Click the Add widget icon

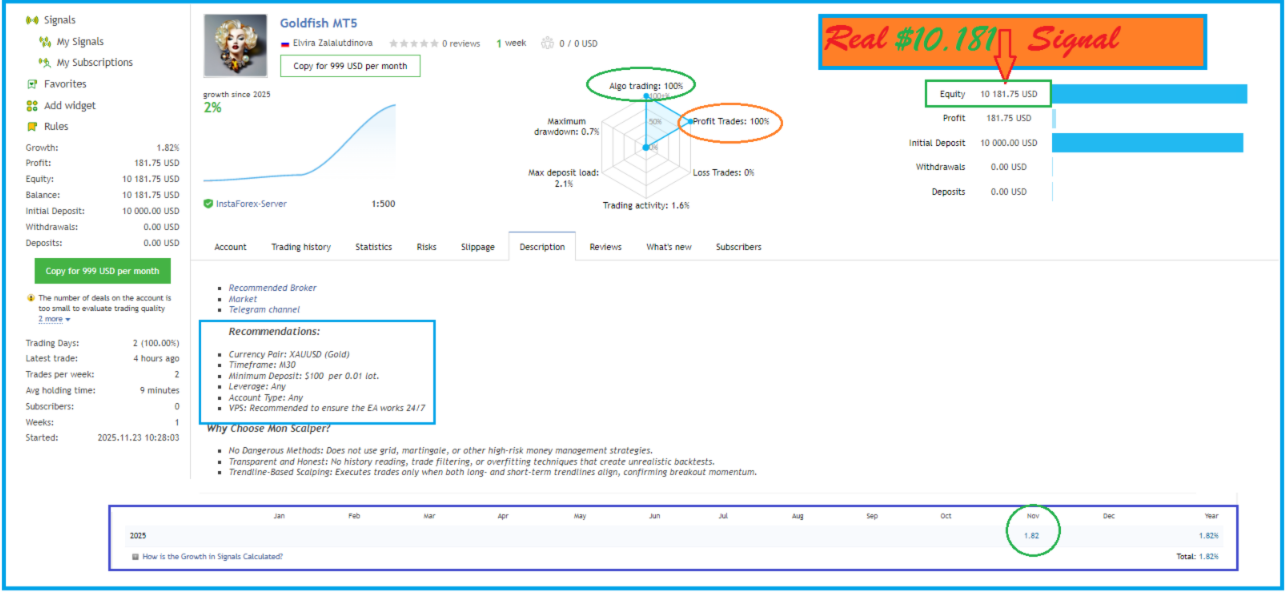click(32, 106)
